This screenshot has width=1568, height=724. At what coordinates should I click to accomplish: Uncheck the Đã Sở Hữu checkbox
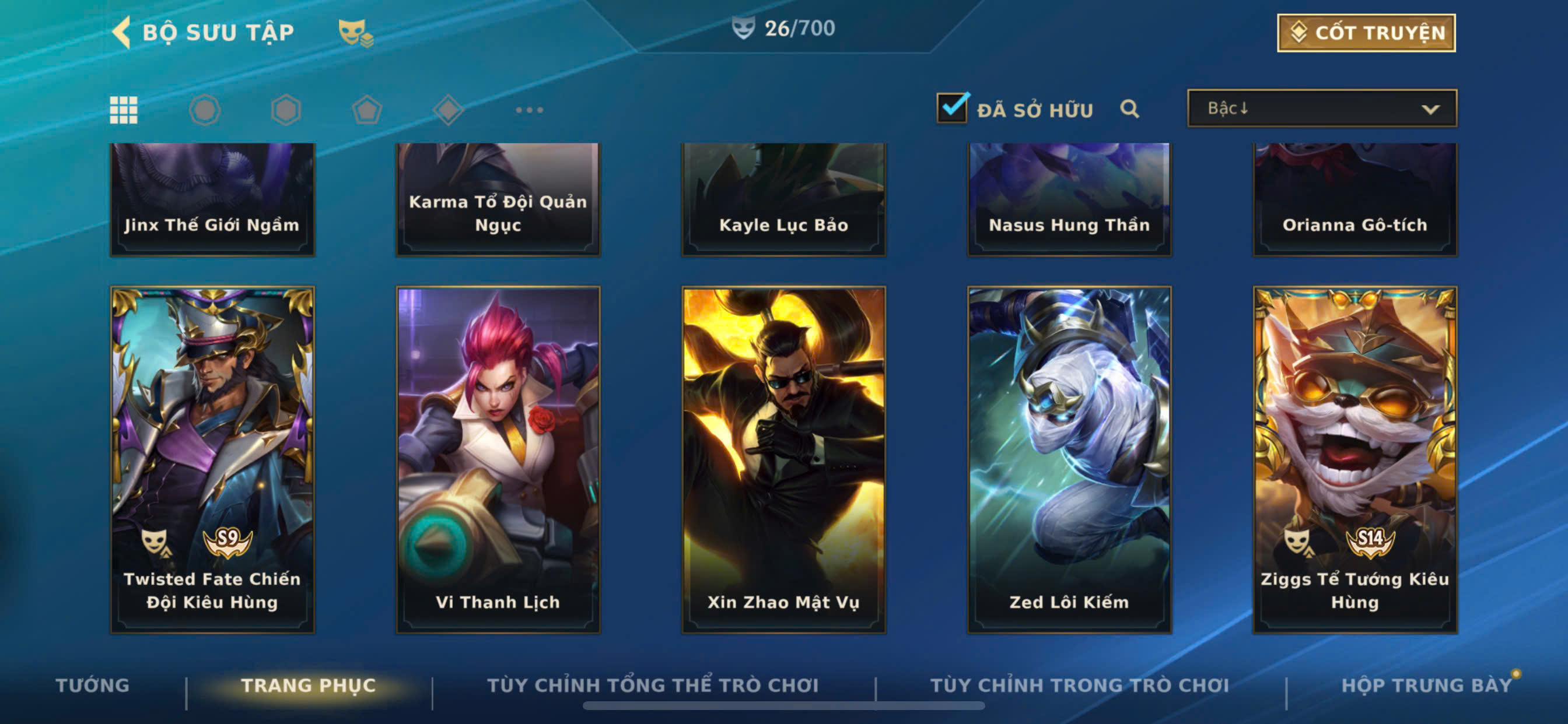click(952, 108)
